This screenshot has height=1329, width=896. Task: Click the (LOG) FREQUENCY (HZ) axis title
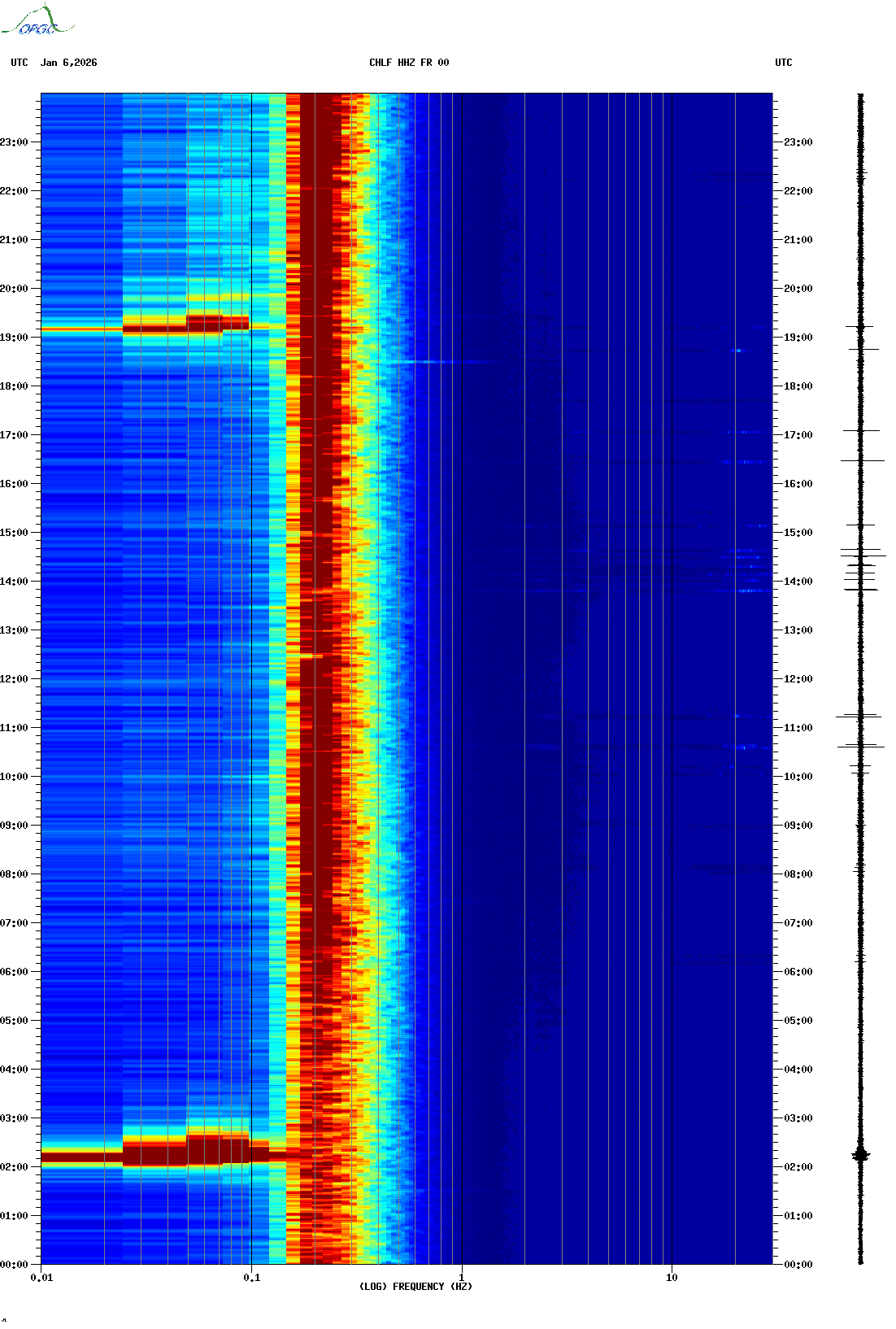pos(415,1287)
